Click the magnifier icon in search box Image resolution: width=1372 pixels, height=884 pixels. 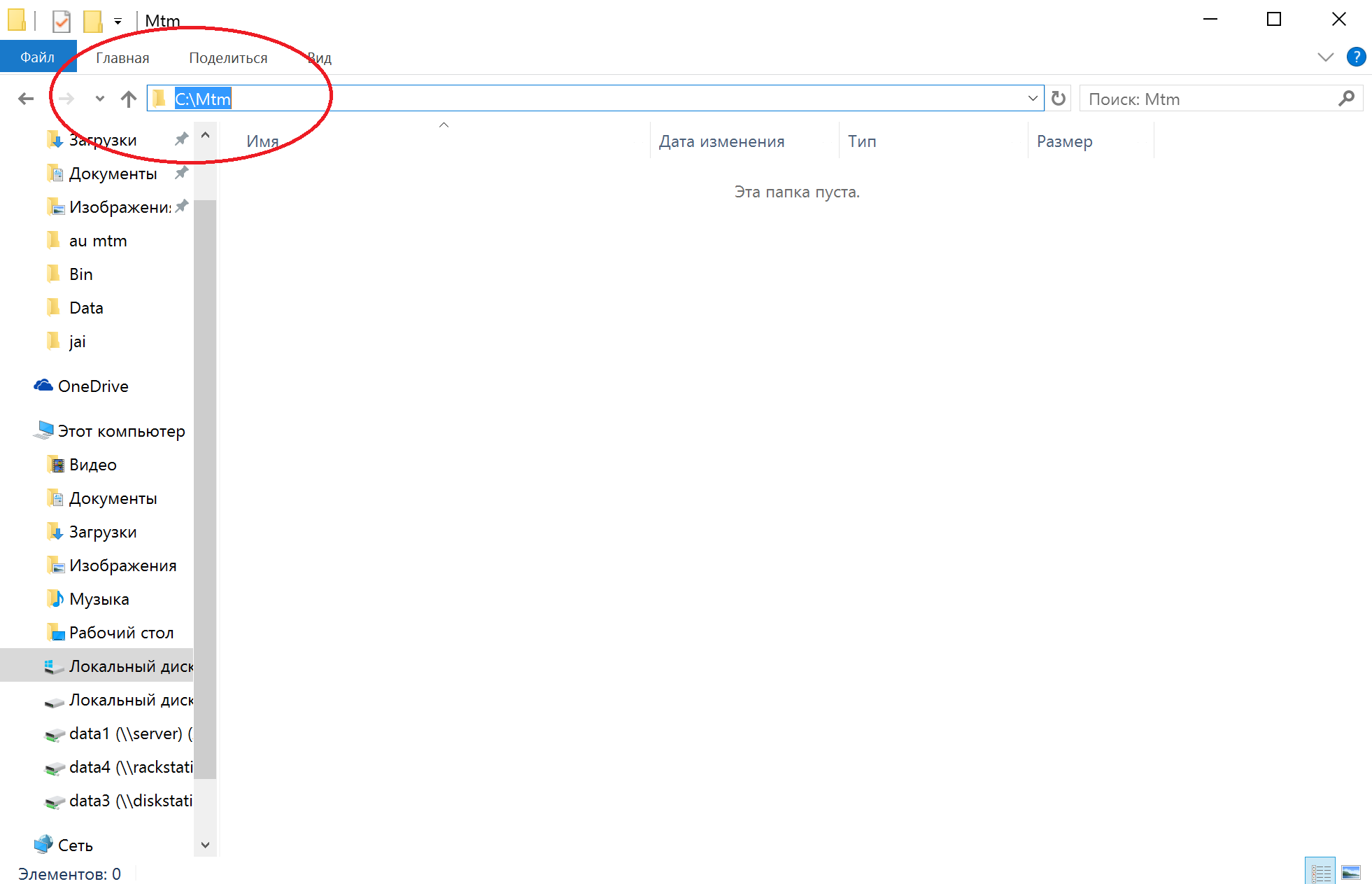click(1346, 99)
